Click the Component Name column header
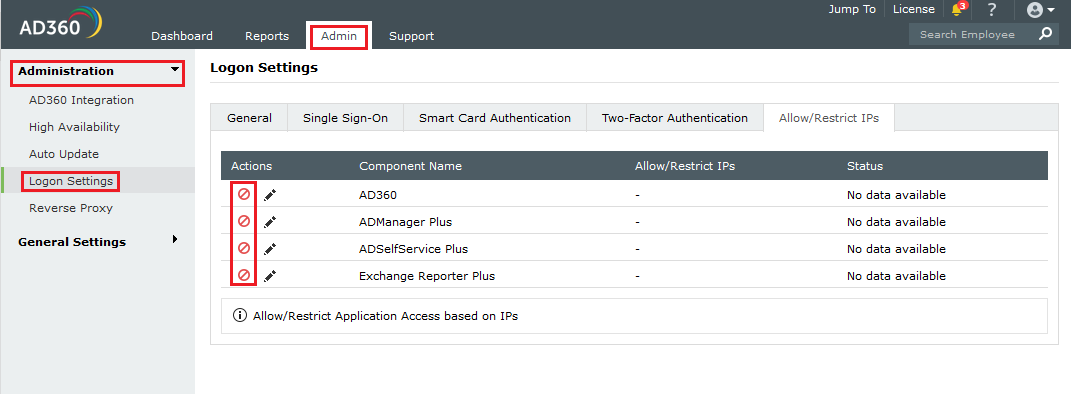This screenshot has width=1071, height=394. pyautogui.click(x=411, y=166)
